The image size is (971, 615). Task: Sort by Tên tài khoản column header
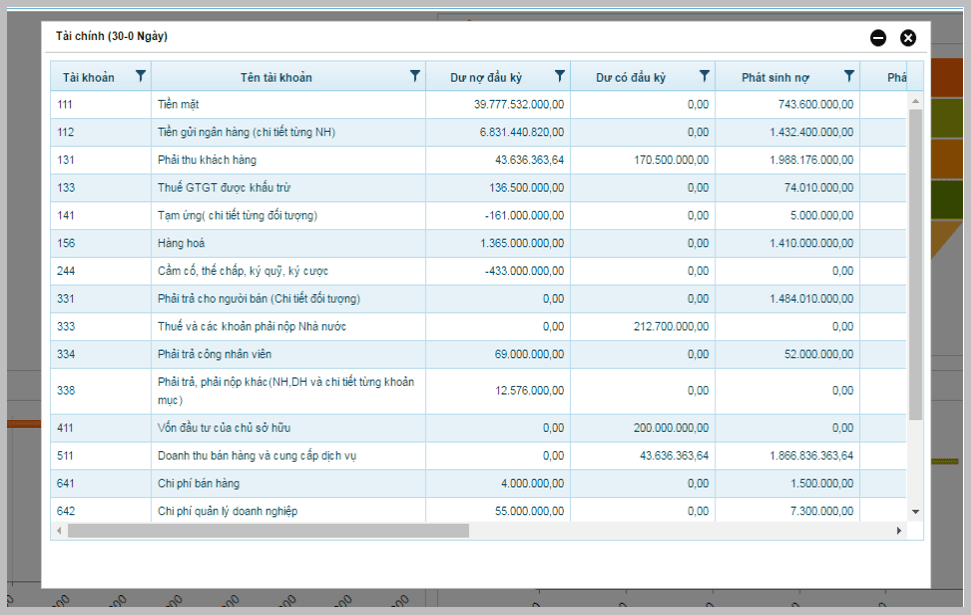tap(276, 77)
